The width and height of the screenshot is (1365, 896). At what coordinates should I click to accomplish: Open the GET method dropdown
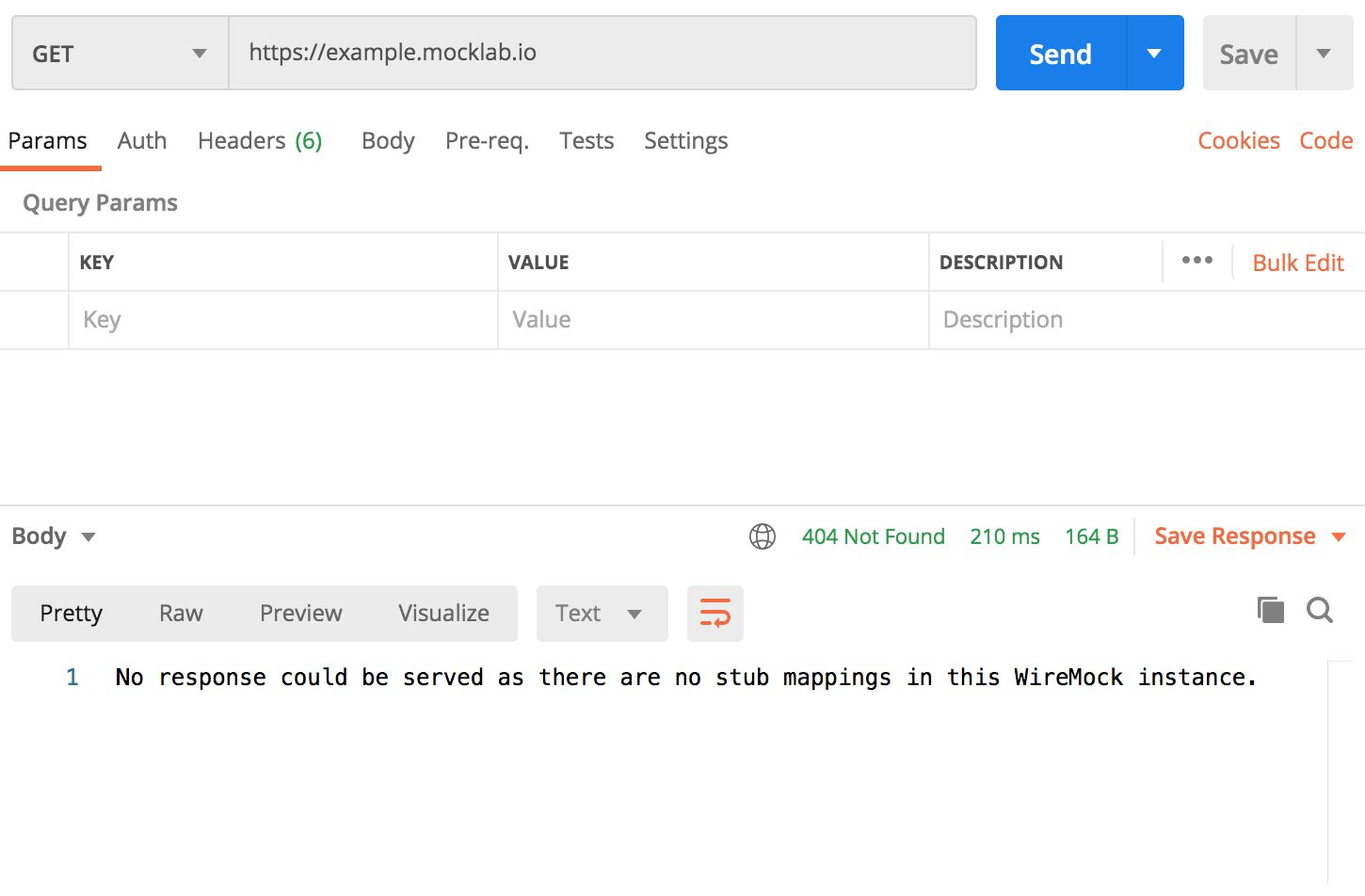(120, 54)
